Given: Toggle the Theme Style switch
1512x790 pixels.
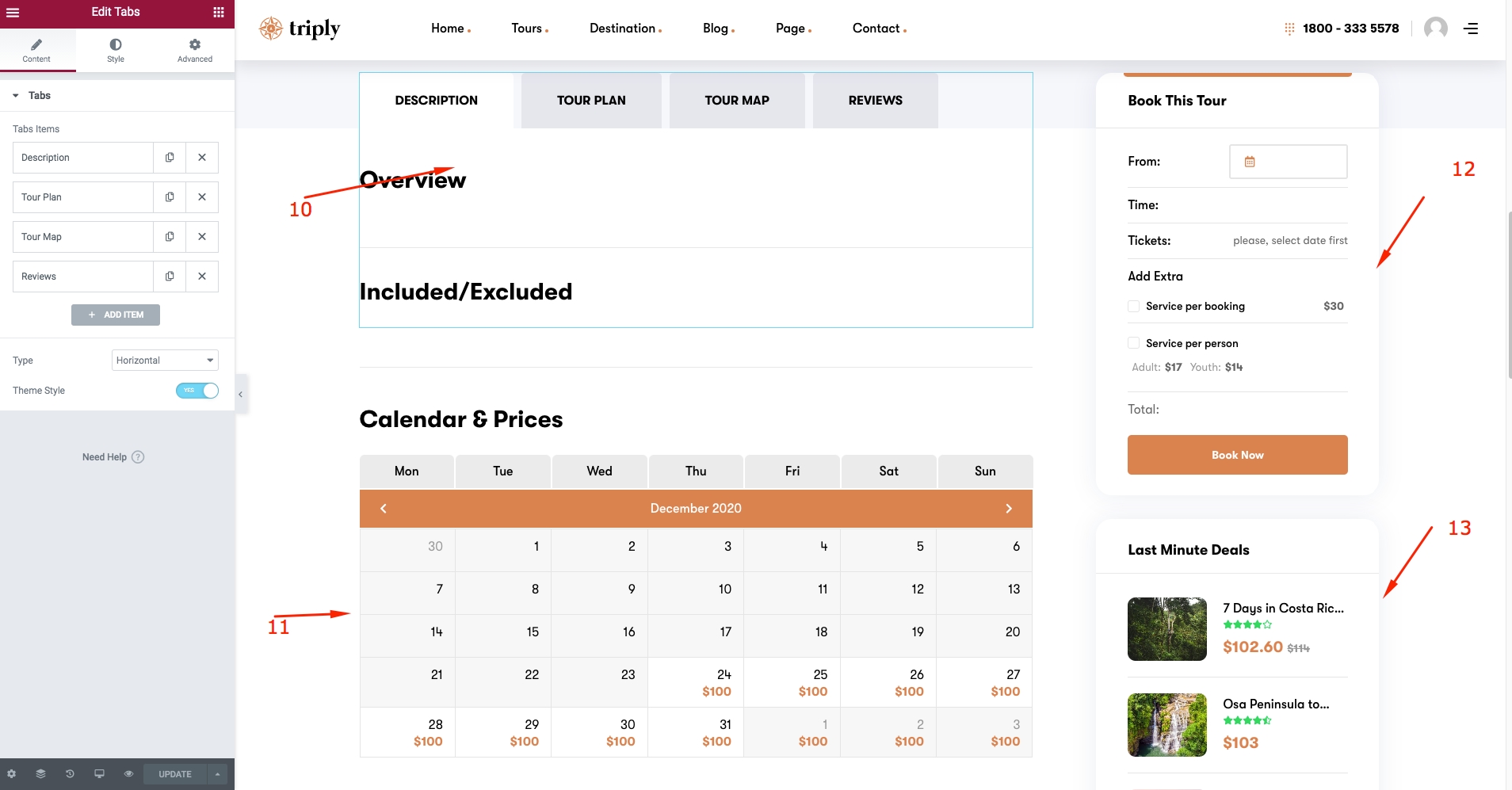Looking at the screenshot, I should click(197, 391).
